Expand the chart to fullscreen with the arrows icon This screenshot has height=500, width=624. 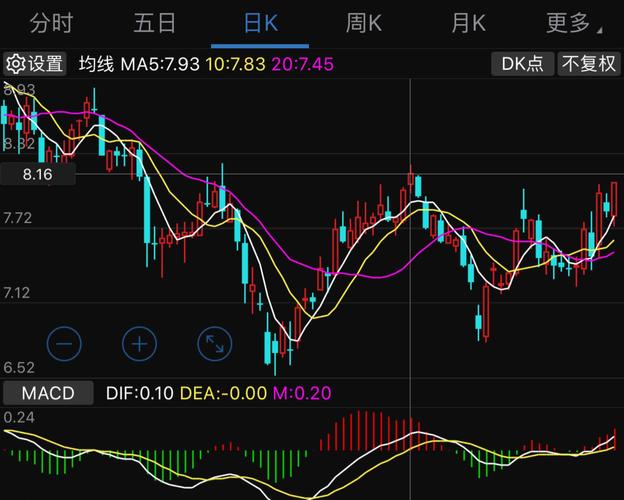click(214, 344)
